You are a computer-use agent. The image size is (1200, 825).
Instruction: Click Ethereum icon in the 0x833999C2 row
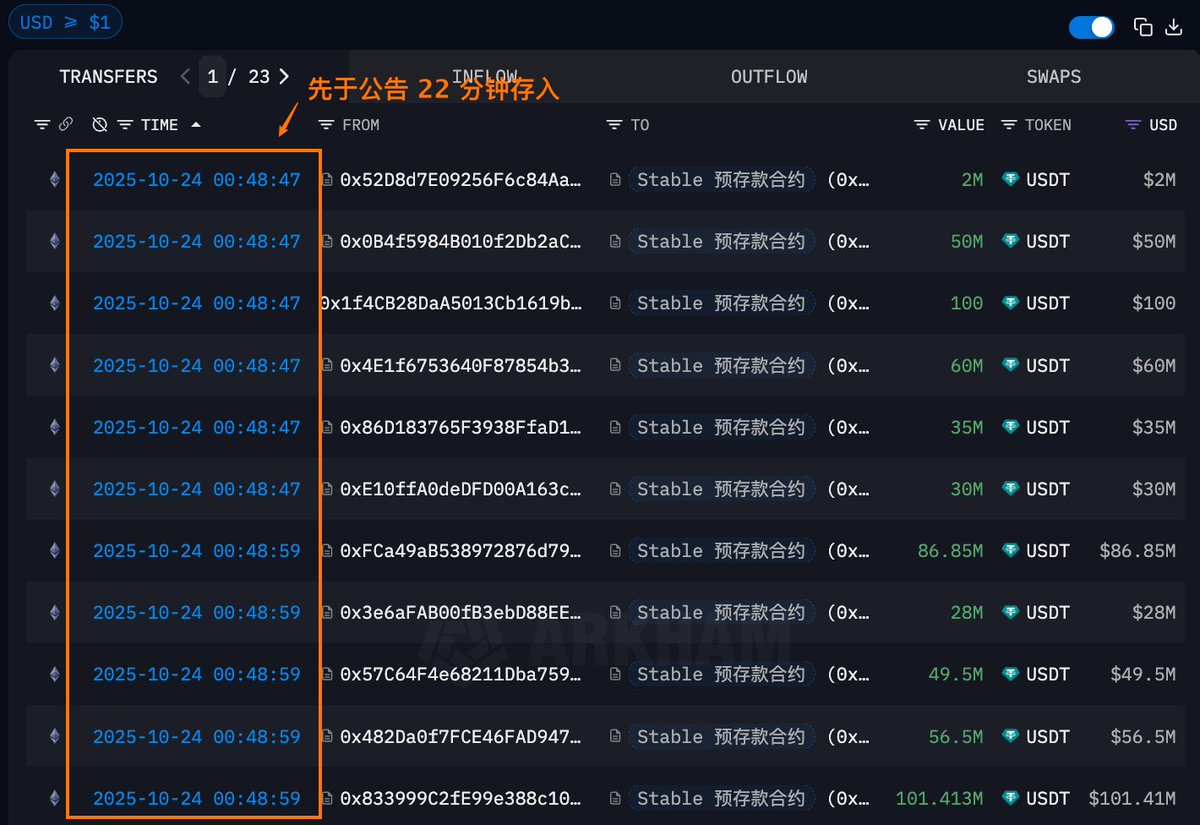pyautogui.click(x=54, y=799)
